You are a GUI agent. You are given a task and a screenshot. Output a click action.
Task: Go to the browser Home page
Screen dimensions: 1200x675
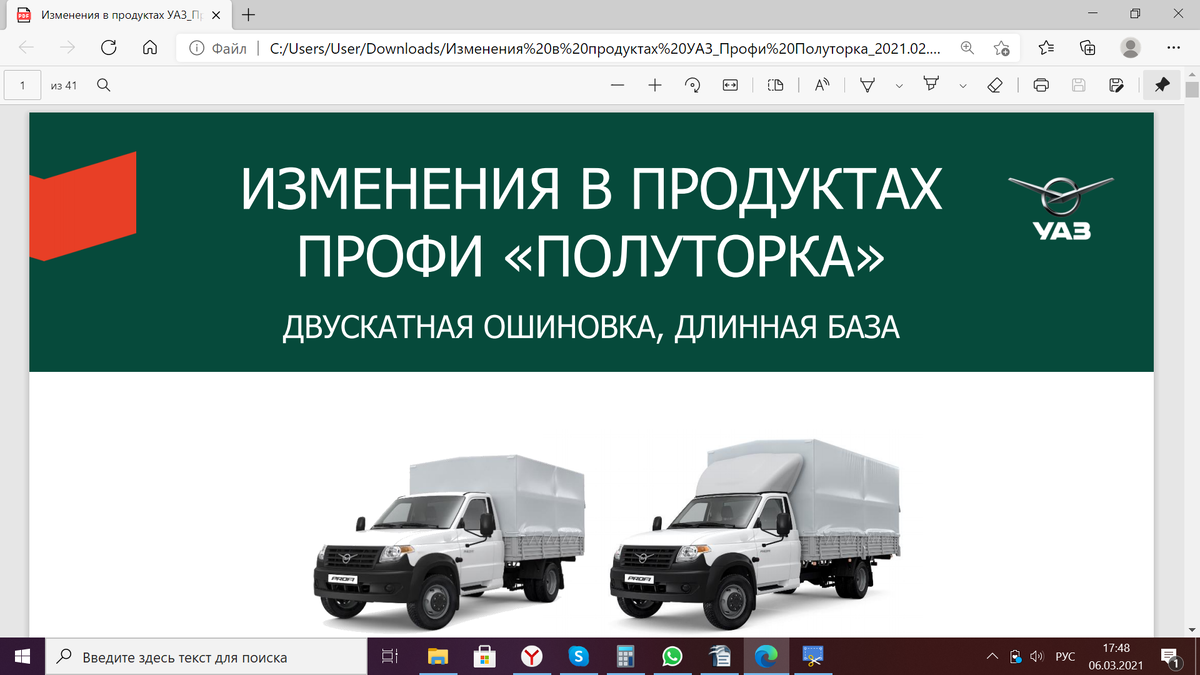[x=150, y=47]
